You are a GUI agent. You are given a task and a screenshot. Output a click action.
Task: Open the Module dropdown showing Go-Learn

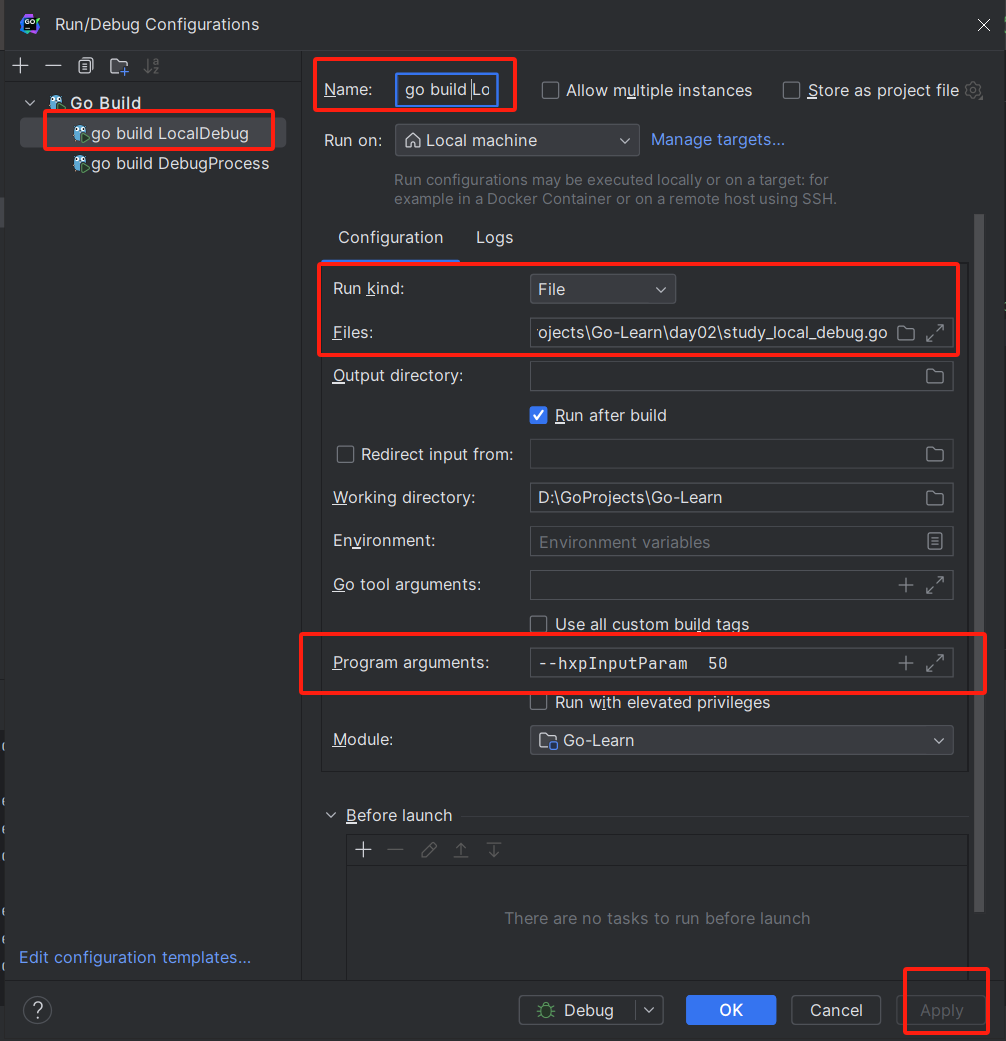tap(740, 740)
